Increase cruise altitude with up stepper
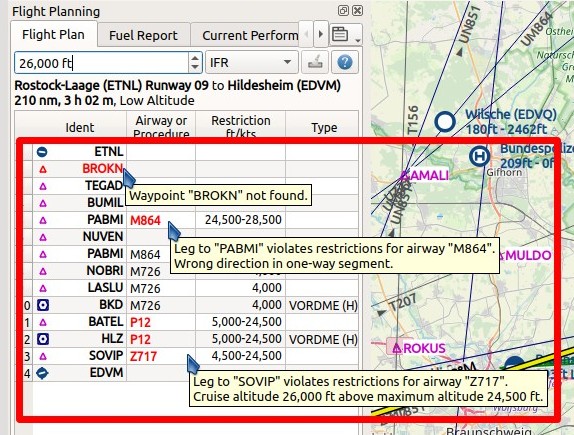This screenshot has height=435, width=574. pyautogui.click(x=195, y=58)
